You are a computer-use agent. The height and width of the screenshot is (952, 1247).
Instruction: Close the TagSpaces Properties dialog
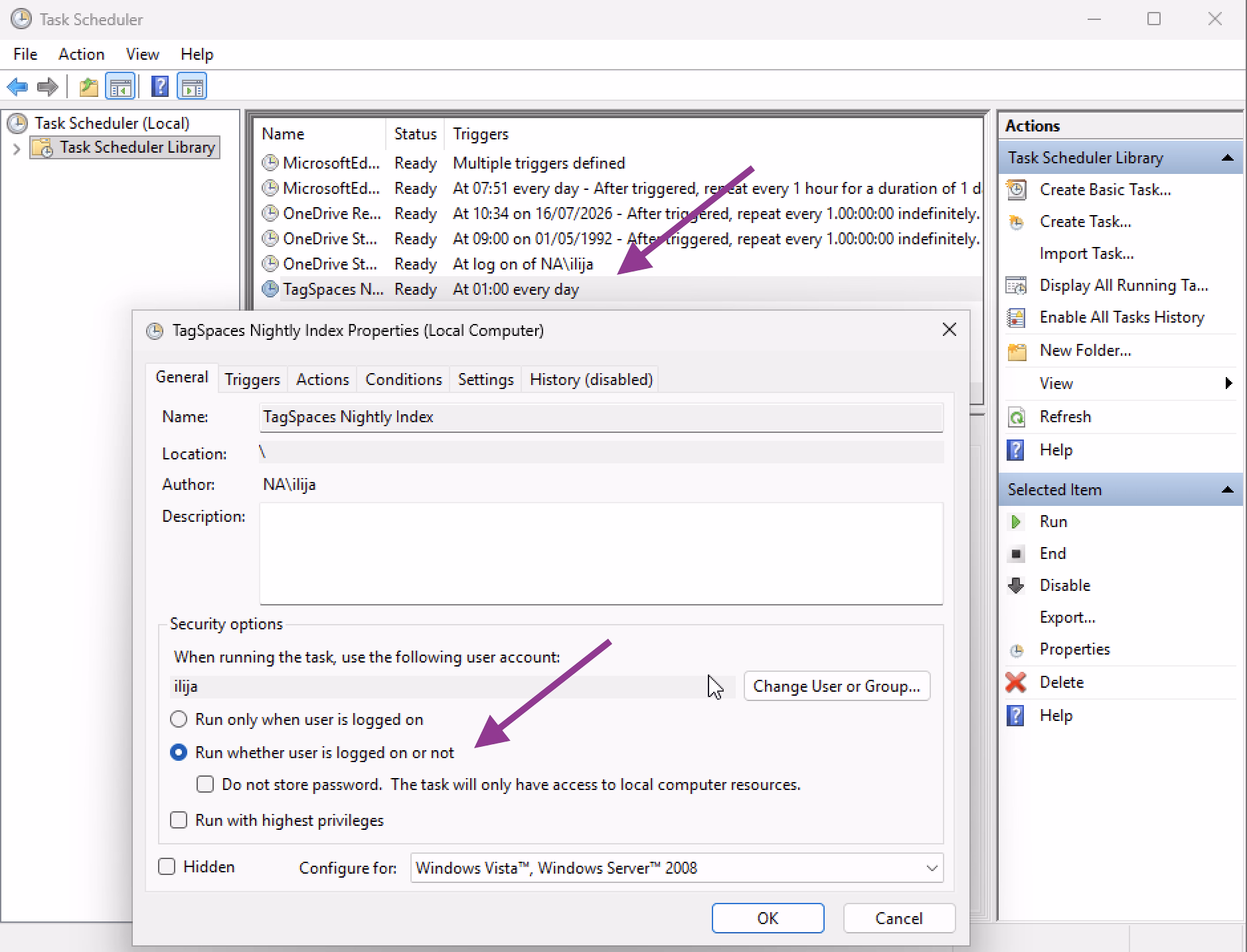[x=950, y=330]
